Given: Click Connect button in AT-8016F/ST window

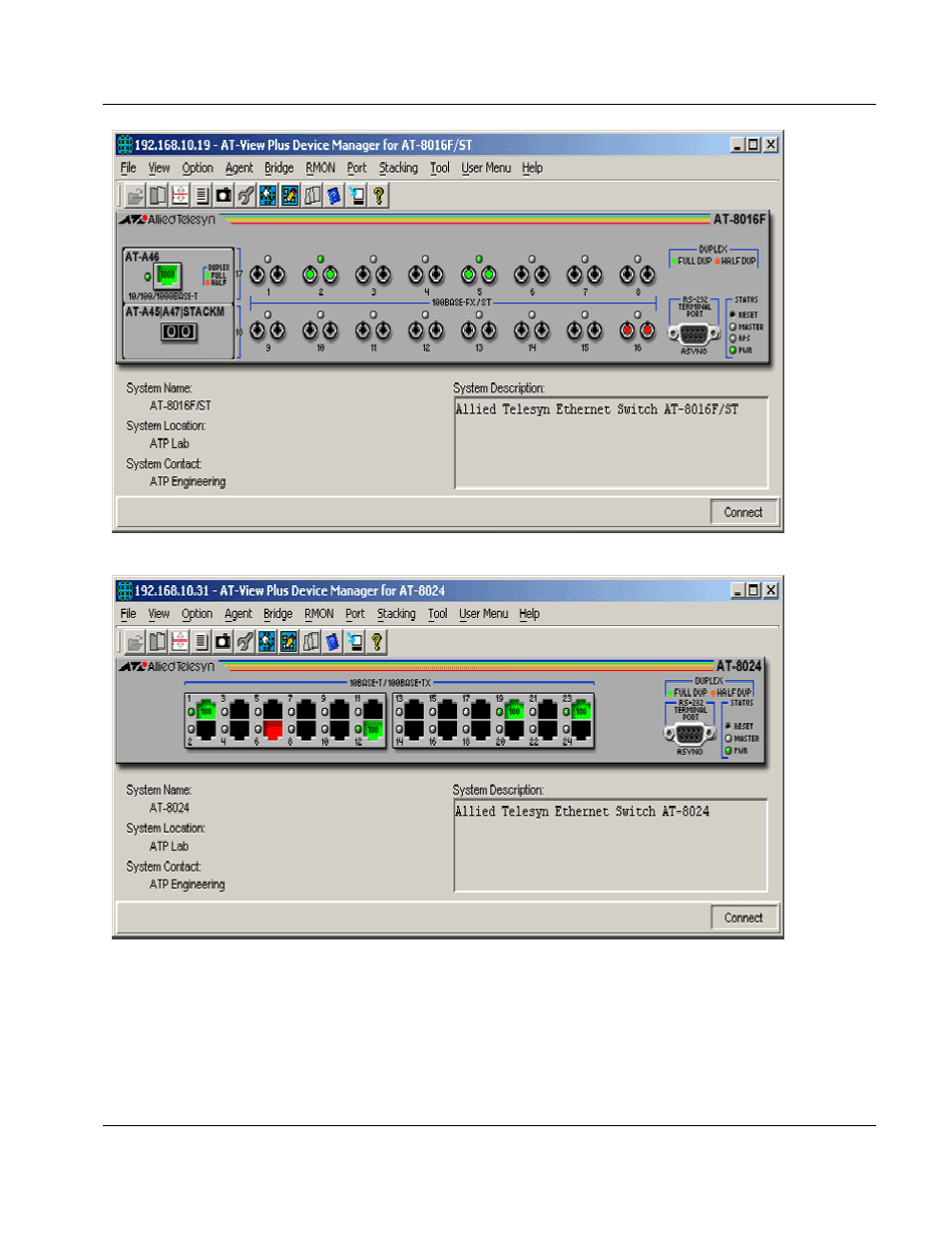Looking at the screenshot, I should click(743, 512).
